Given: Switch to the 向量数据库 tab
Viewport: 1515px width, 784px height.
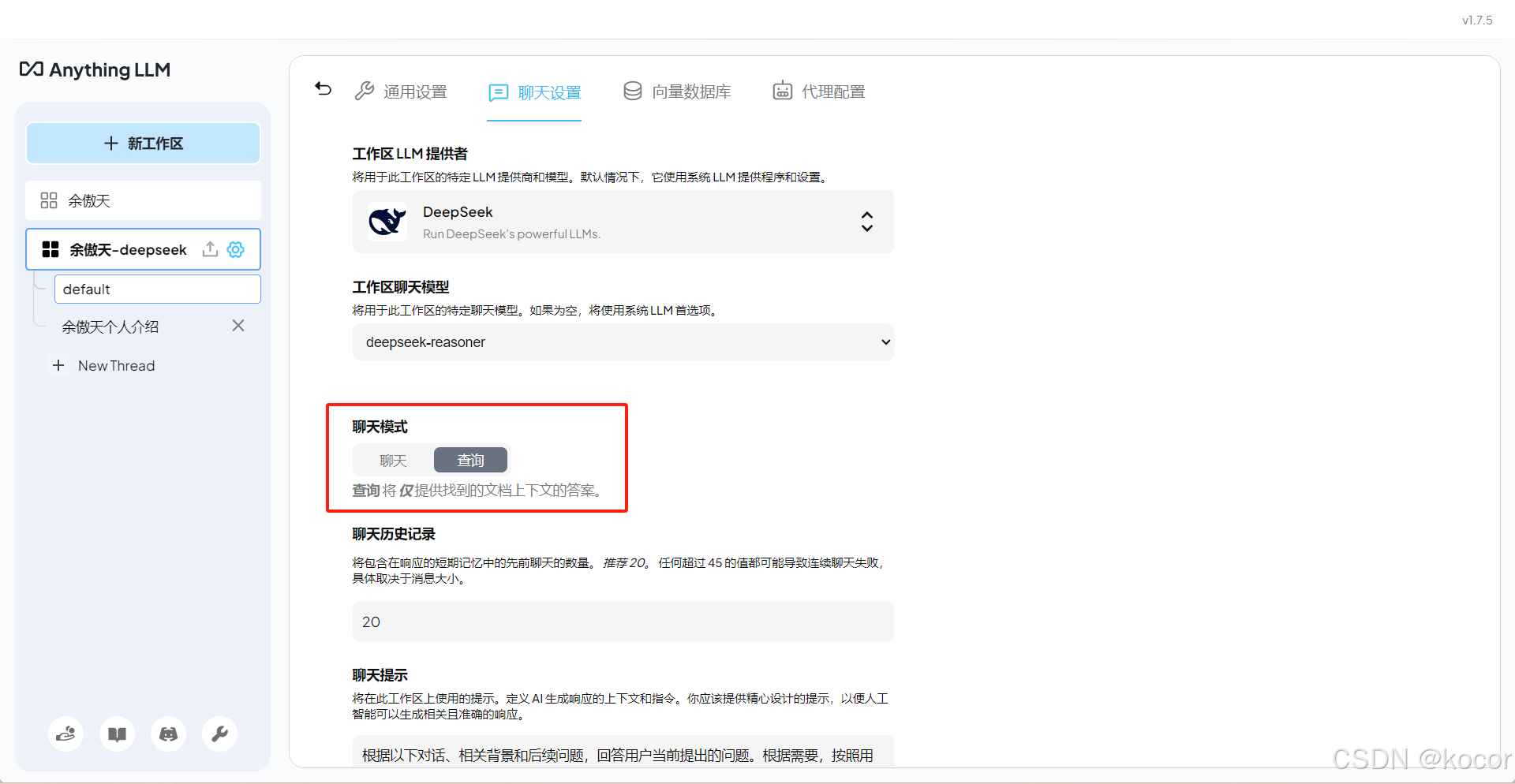Looking at the screenshot, I should tap(676, 91).
